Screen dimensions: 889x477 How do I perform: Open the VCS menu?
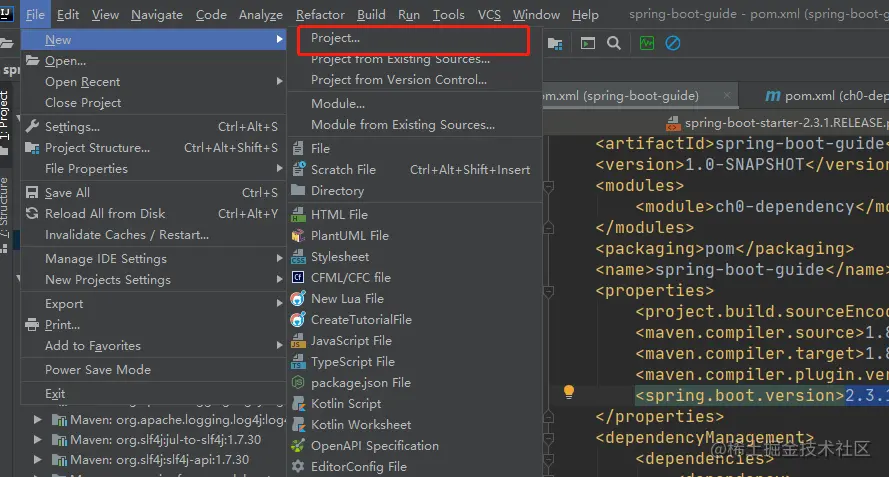coord(489,15)
